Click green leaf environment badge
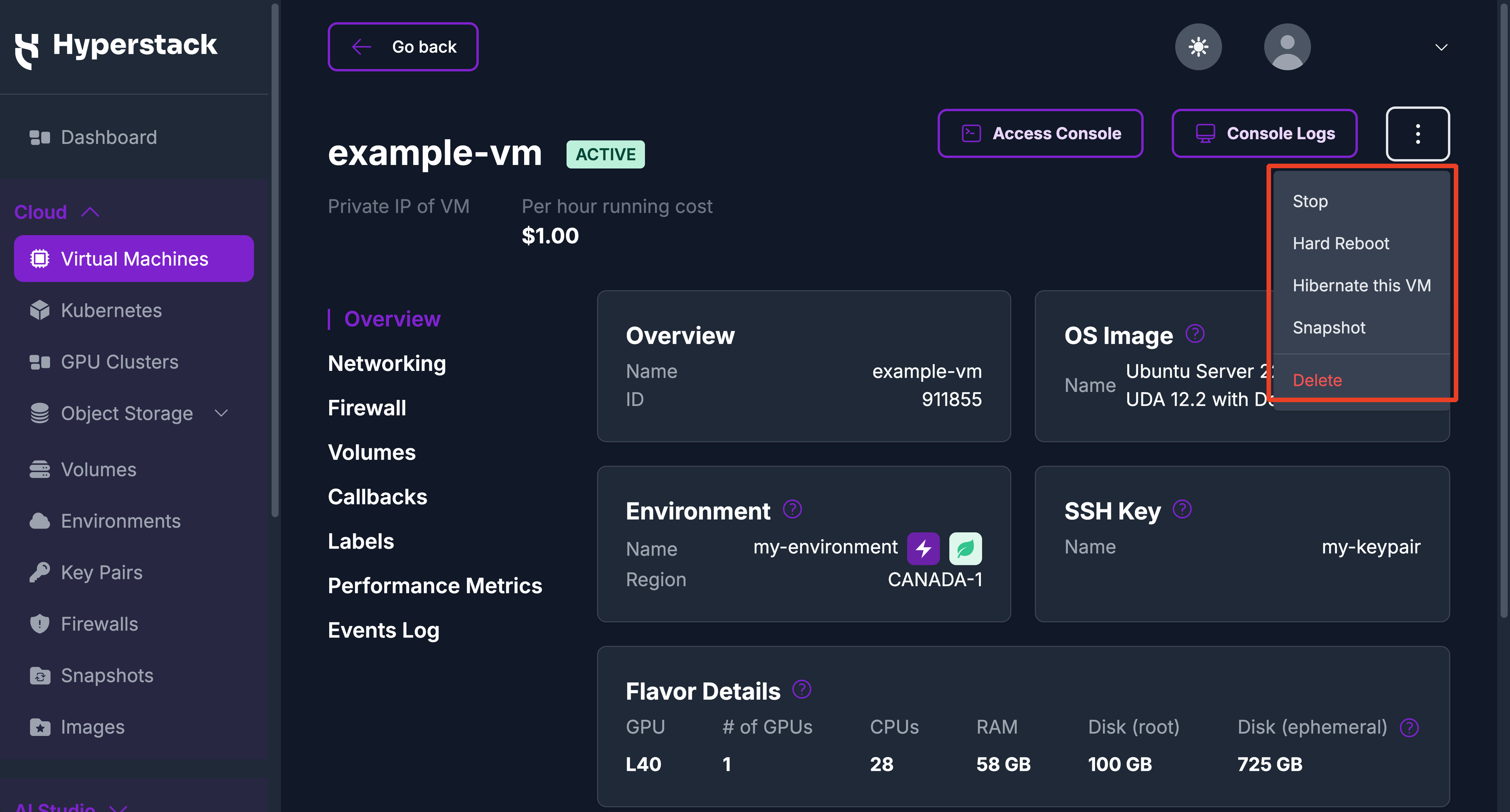 tap(965, 548)
